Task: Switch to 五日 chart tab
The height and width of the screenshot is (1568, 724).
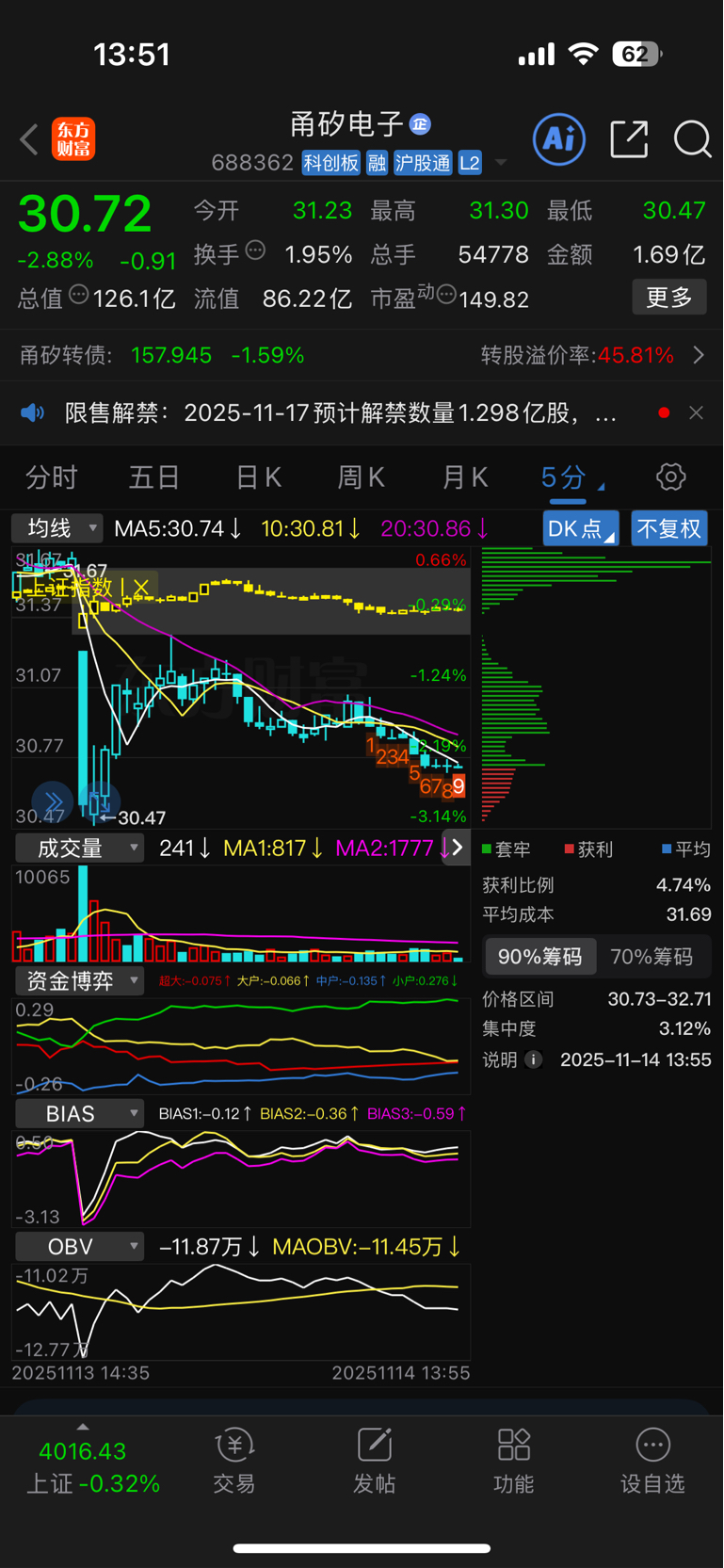Action: coord(154,477)
